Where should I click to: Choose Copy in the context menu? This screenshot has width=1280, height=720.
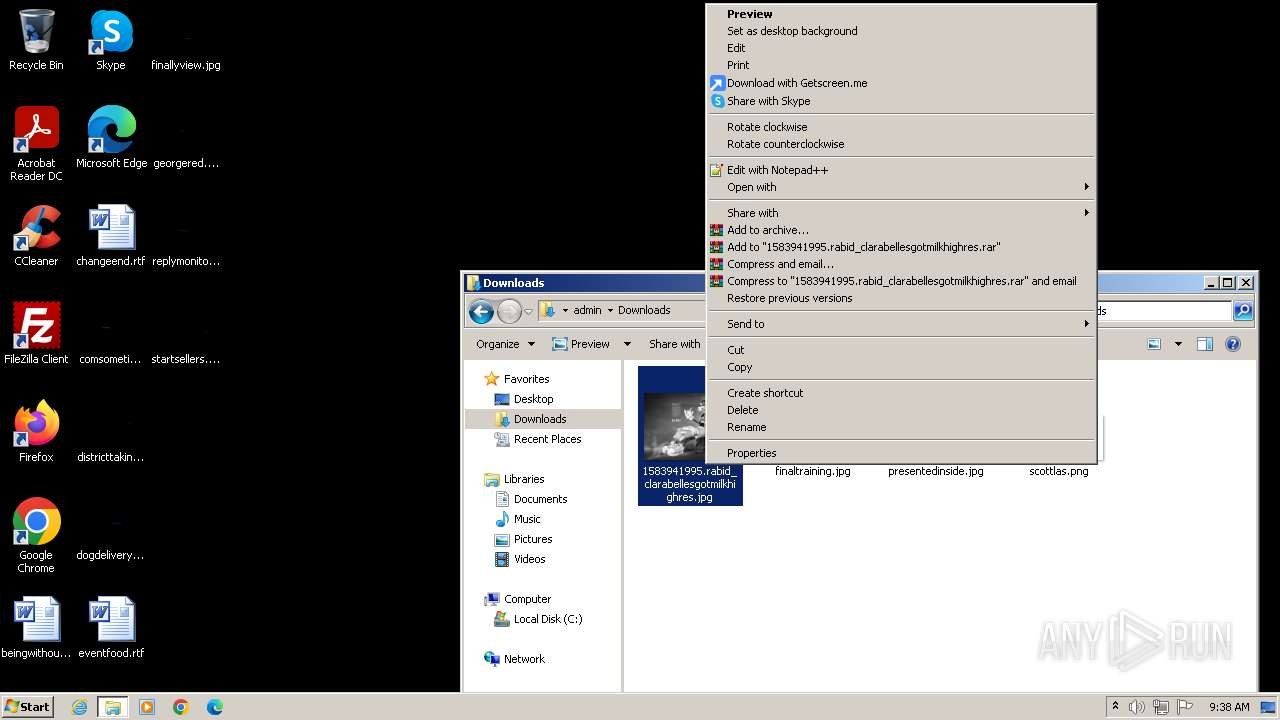(x=901, y=367)
